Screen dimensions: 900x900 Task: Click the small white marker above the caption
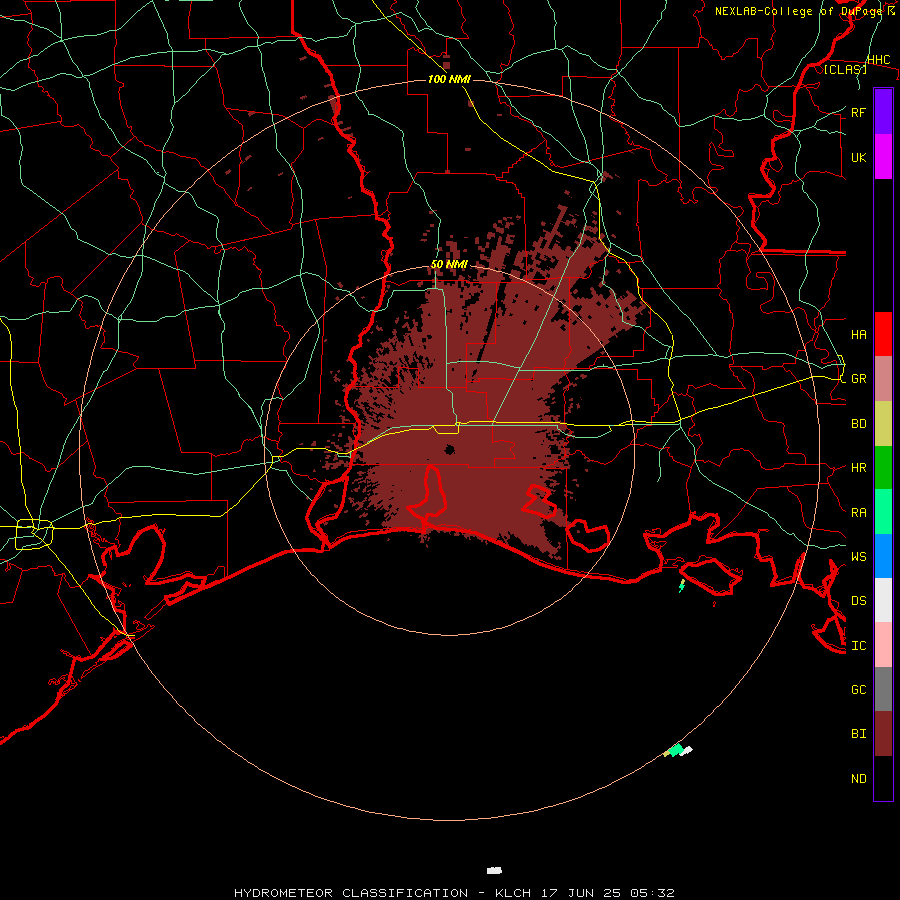494,871
